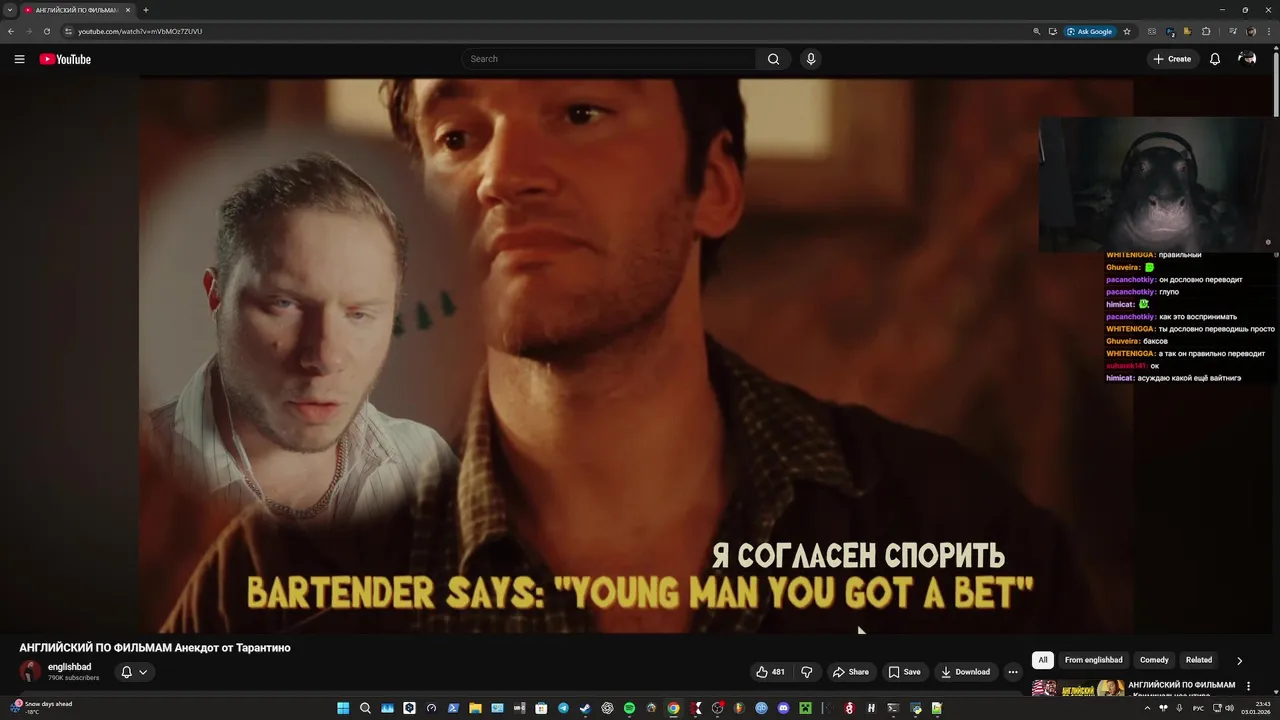Click the YouTube search magnifier button
The width and height of the screenshot is (1280, 720).
click(x=773, y=59)
